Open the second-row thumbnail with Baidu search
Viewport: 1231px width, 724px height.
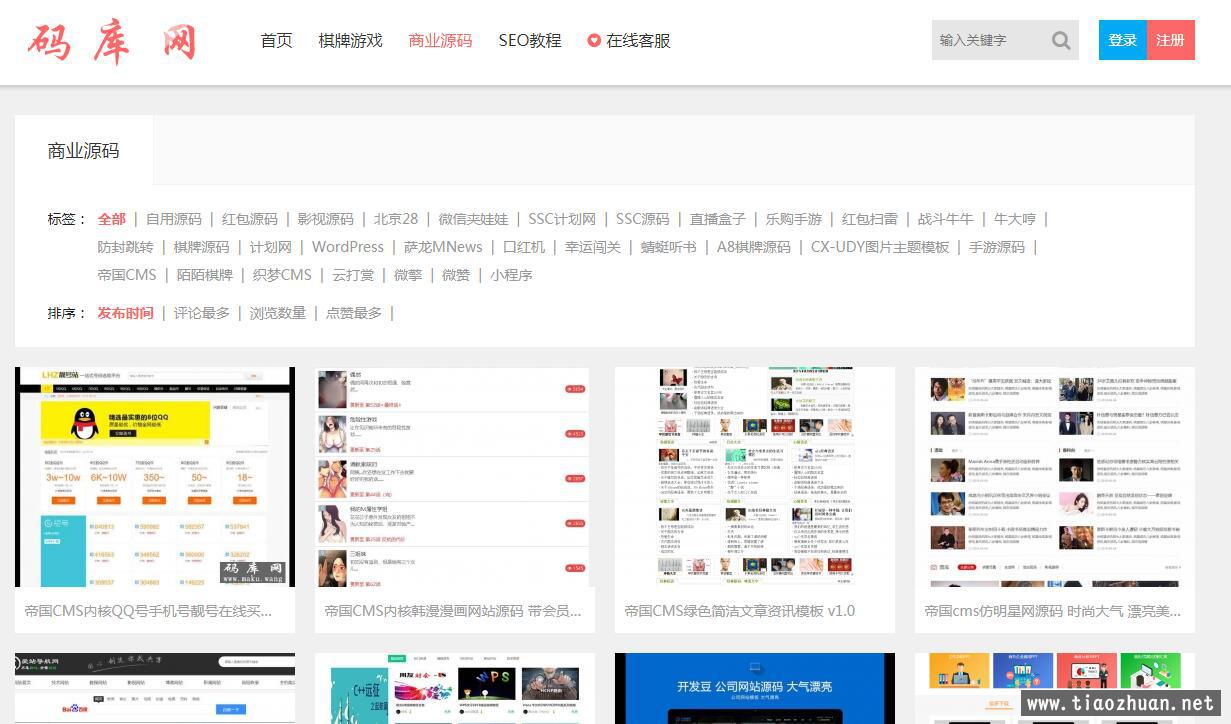[155, 689]
